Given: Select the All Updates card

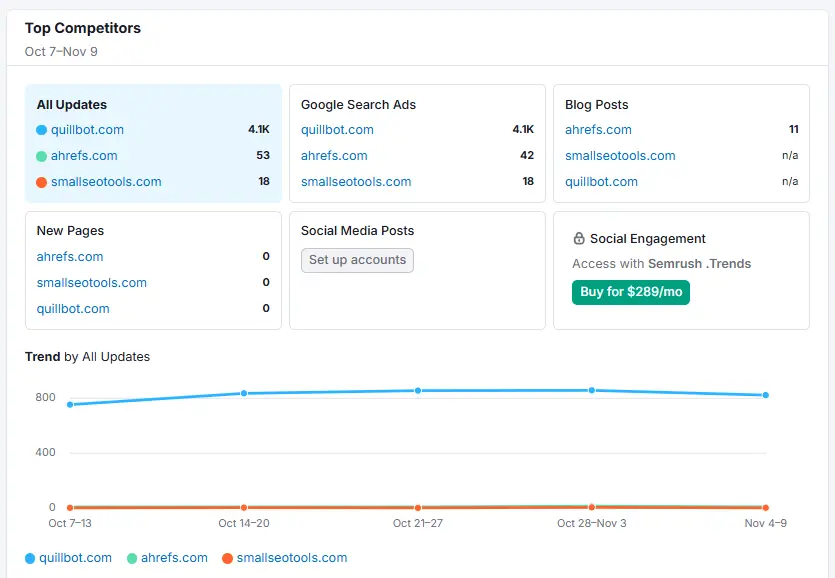Looking at the screenshot, I should point(153,105).
